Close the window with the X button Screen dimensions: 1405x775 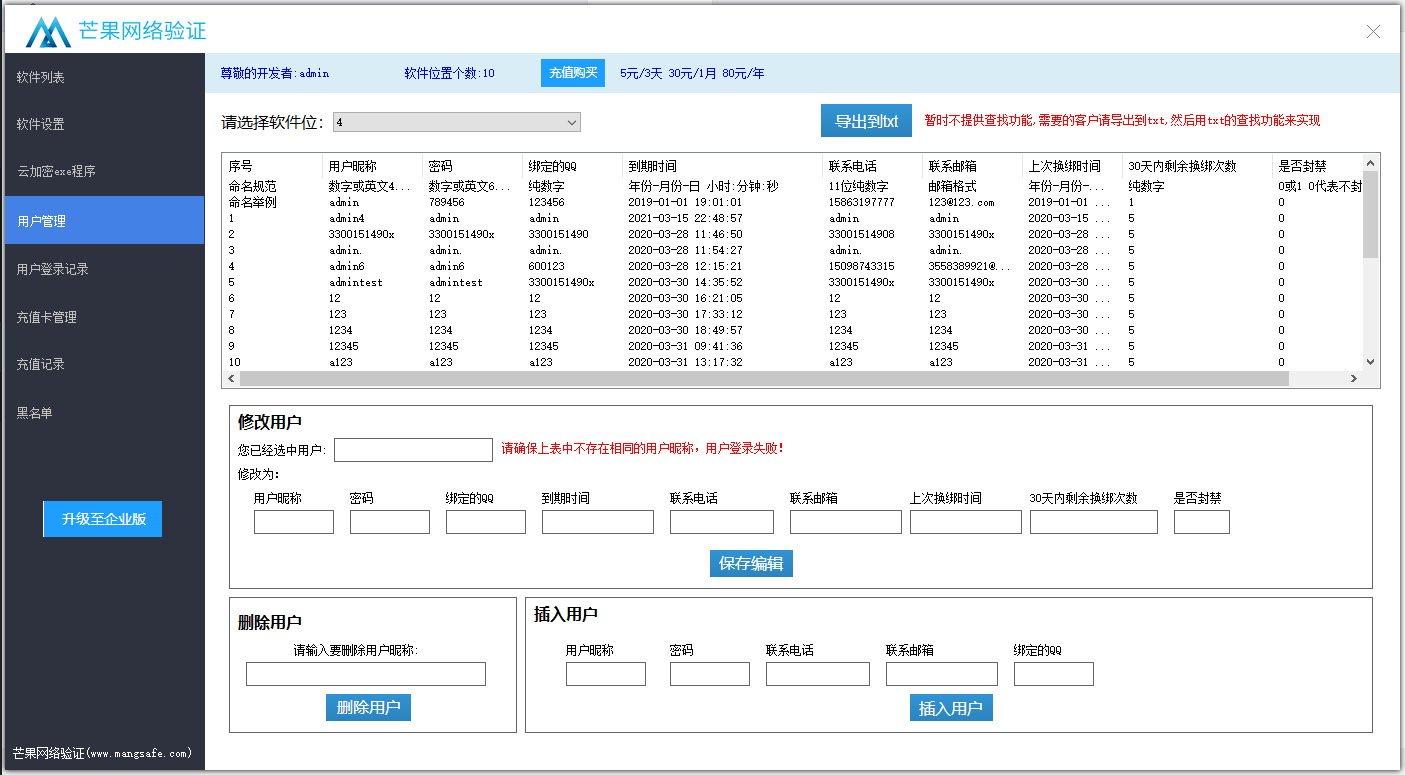1373,31
